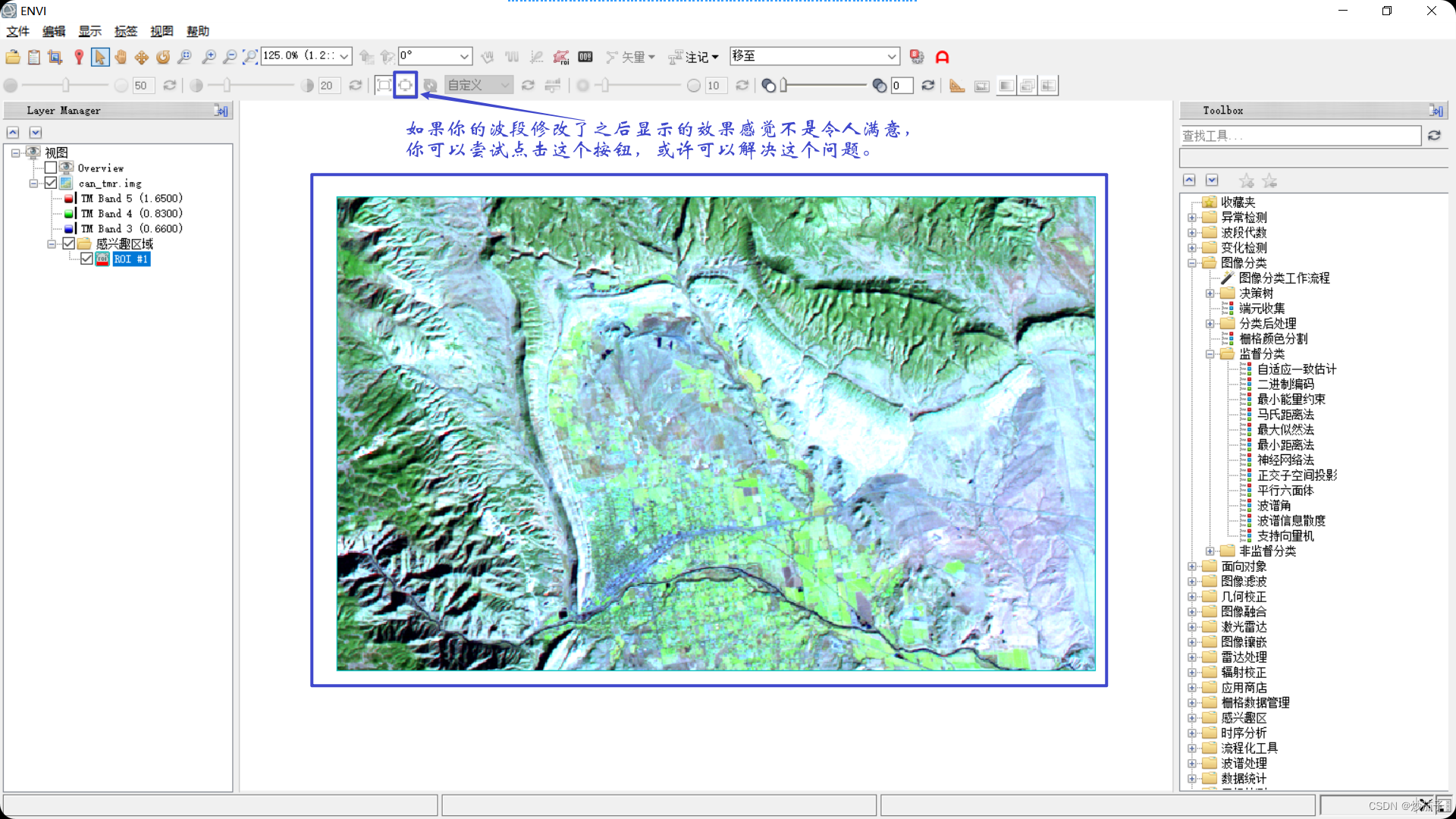The height and width of the screenshot is (819, 1456).
Task: Open the 文件 menu
Action: coord(17,31)
